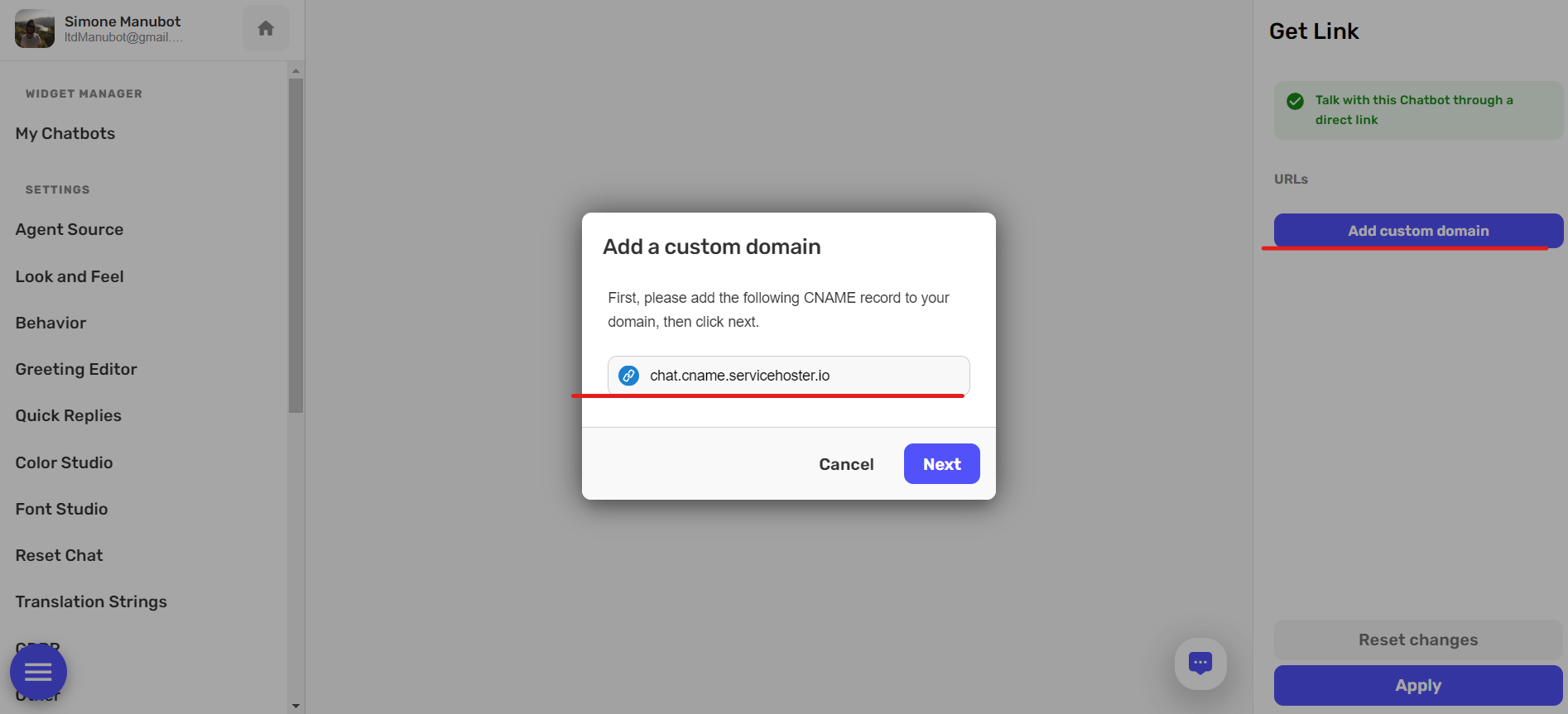The height and width of the screenshot is (714, 1568).
Task: Click the Reset changes button
Action: tap(1417, 640)
